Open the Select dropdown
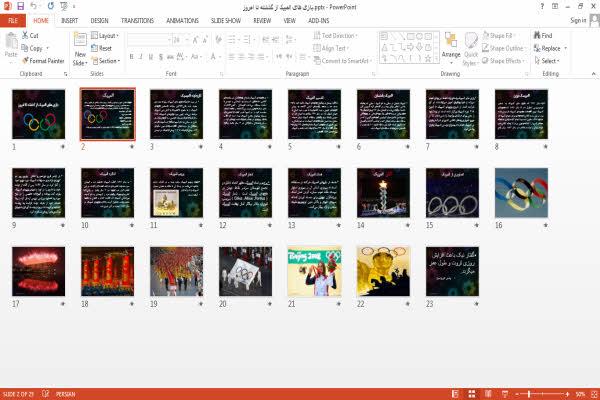This screenshot has height=400, width=600. pyautogui.click(x=547, y=61)
